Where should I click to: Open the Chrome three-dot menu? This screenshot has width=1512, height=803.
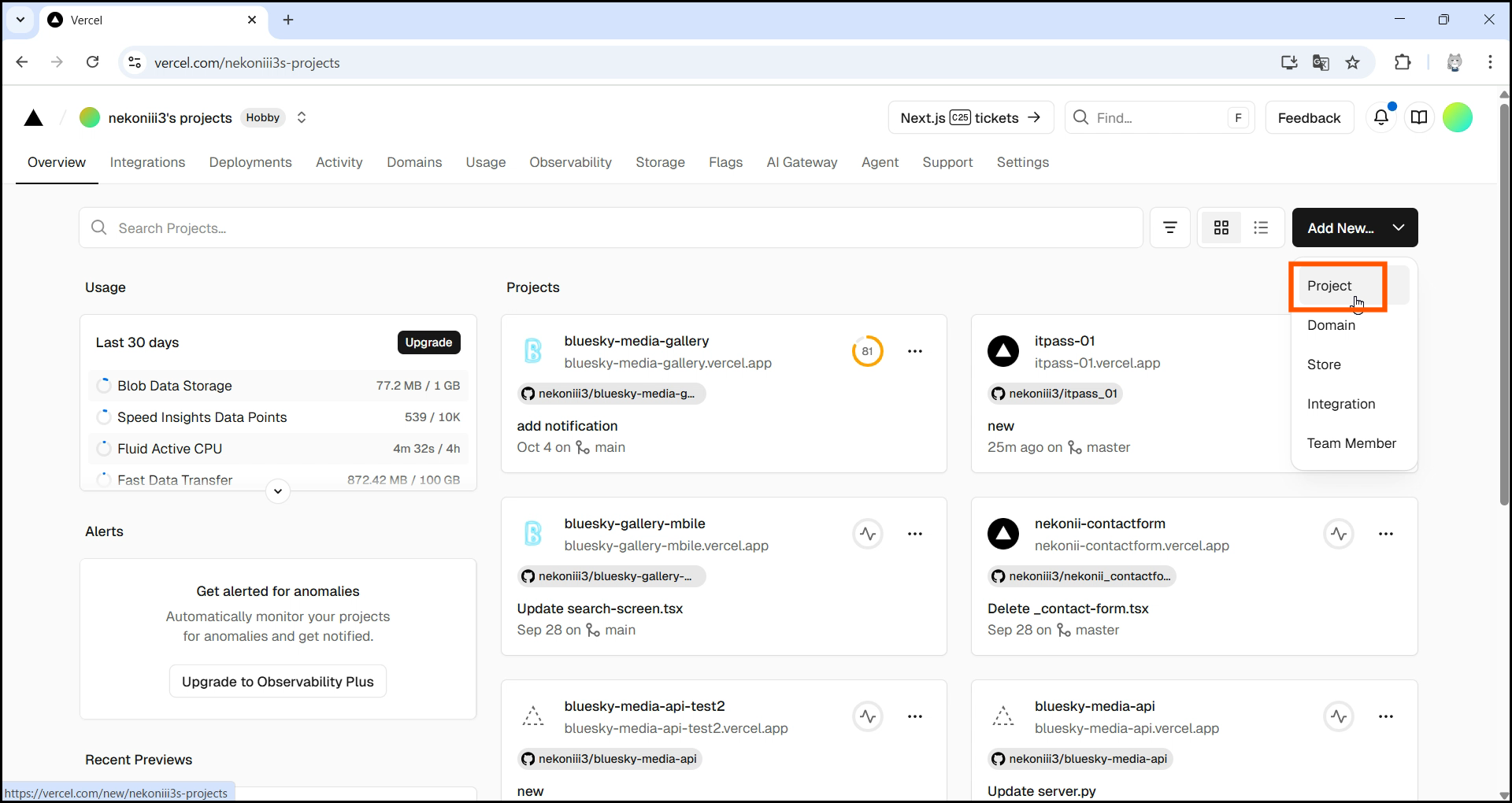point(1490,62)
